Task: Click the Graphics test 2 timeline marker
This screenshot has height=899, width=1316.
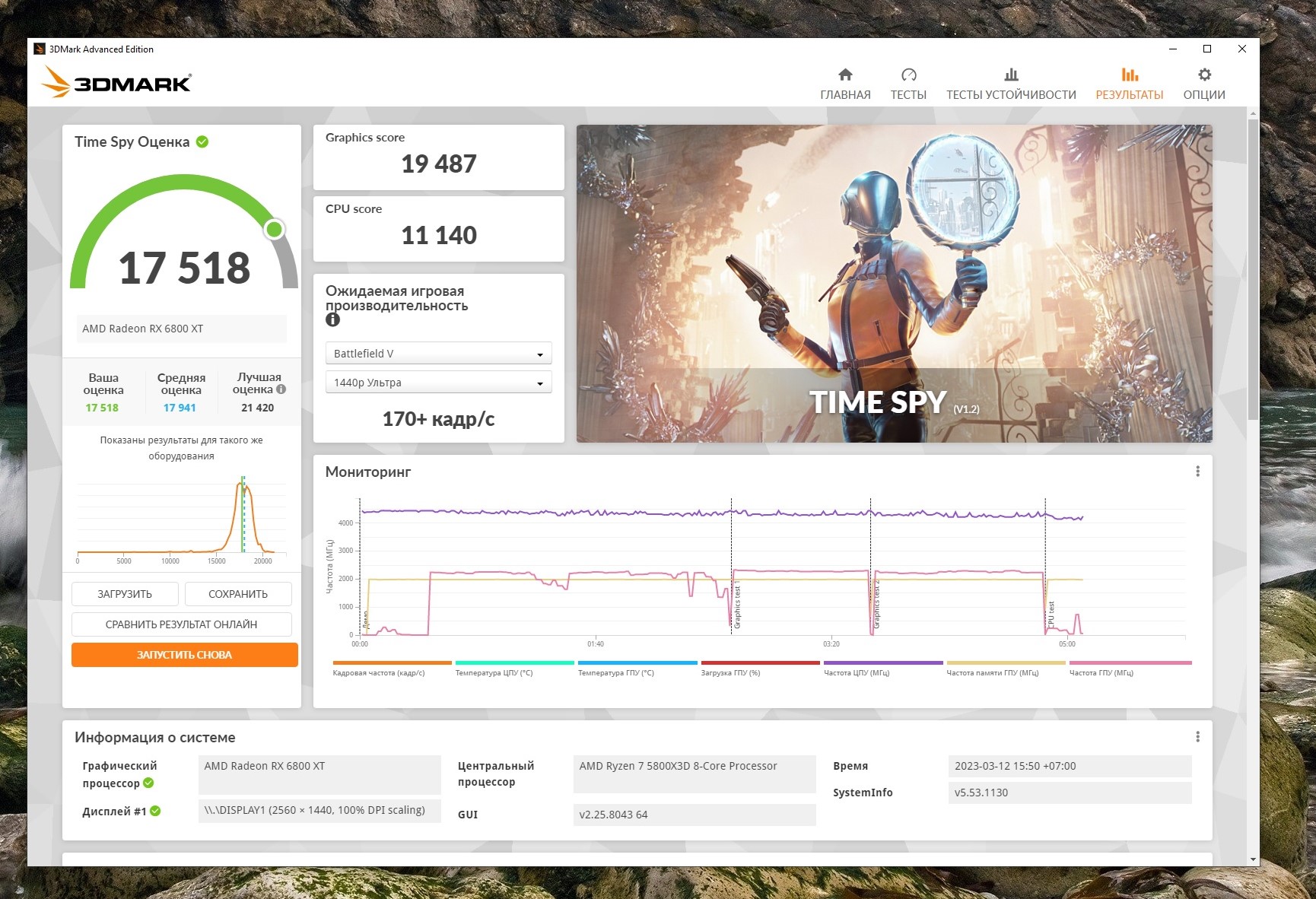Action: (x=876, y=606)
